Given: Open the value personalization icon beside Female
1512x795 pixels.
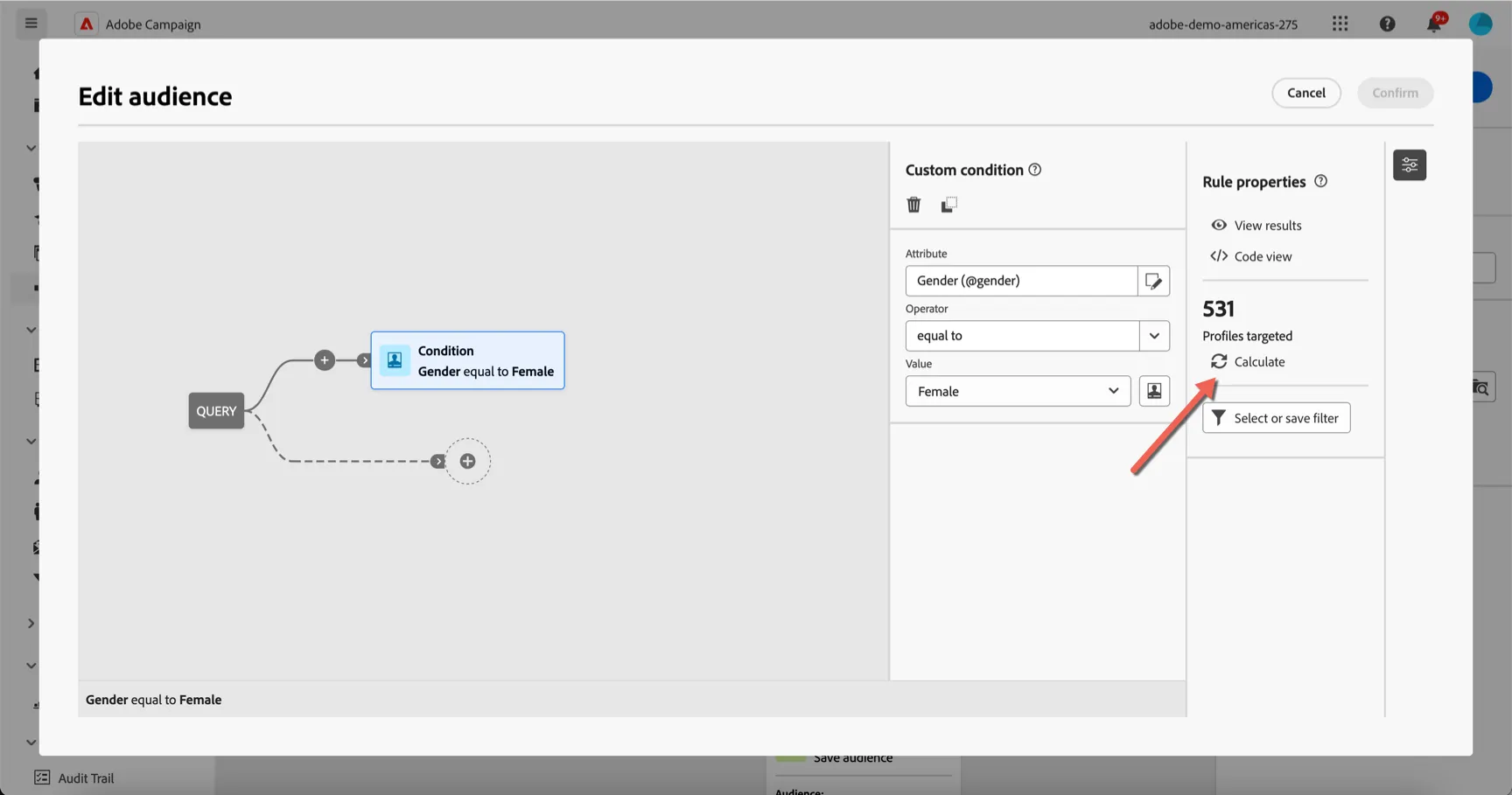Looking at the screenshot, I should coord(1154,391).
